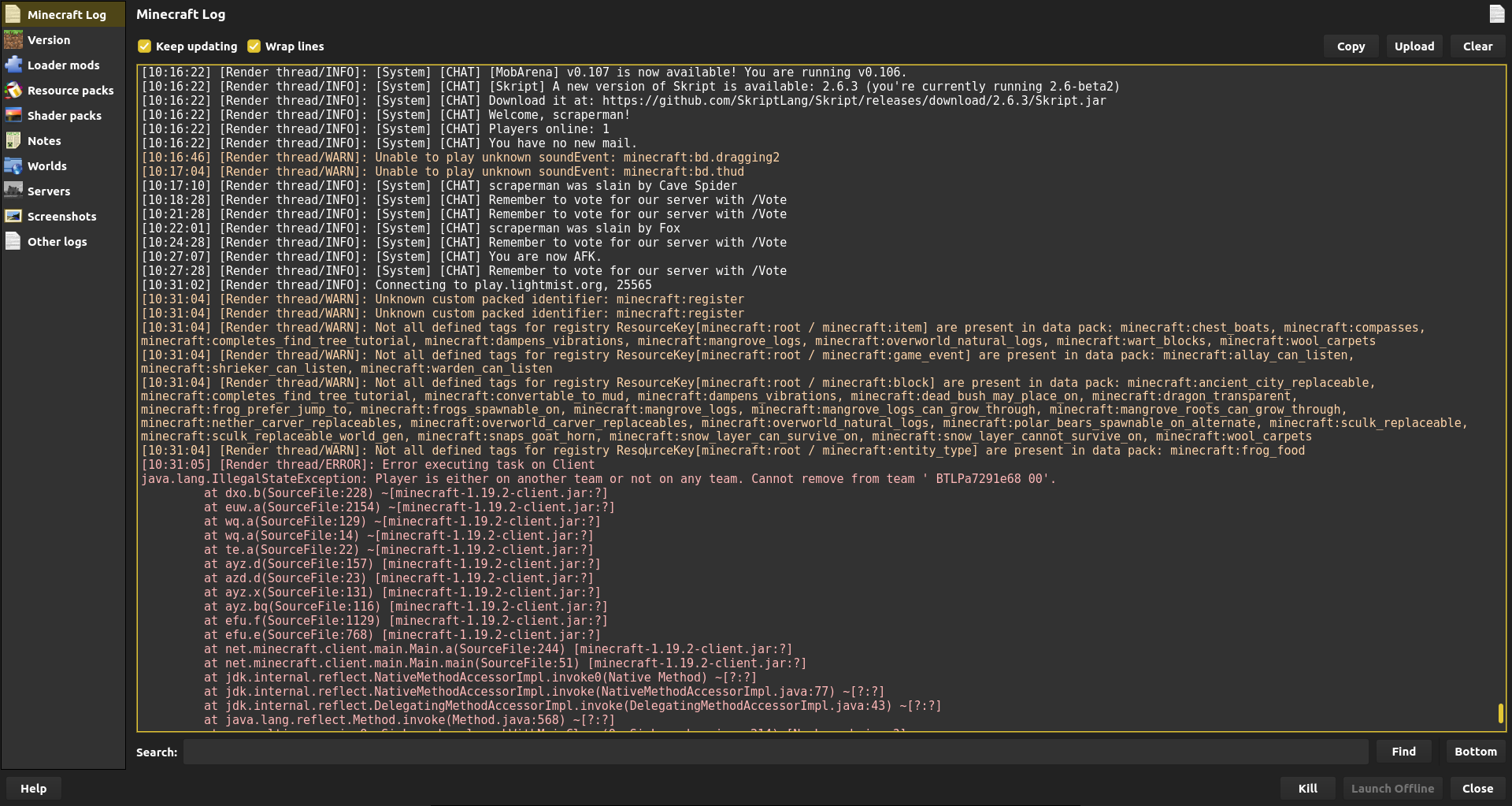Click the 'at dxo.b(SourceFile:228)' stack trace line
The width and height of the screenshot is (1512, 806).
(406, 493)
